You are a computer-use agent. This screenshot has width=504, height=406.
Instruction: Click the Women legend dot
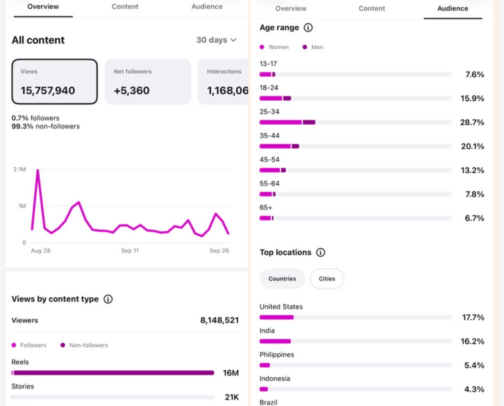click(x=262, y=47)
